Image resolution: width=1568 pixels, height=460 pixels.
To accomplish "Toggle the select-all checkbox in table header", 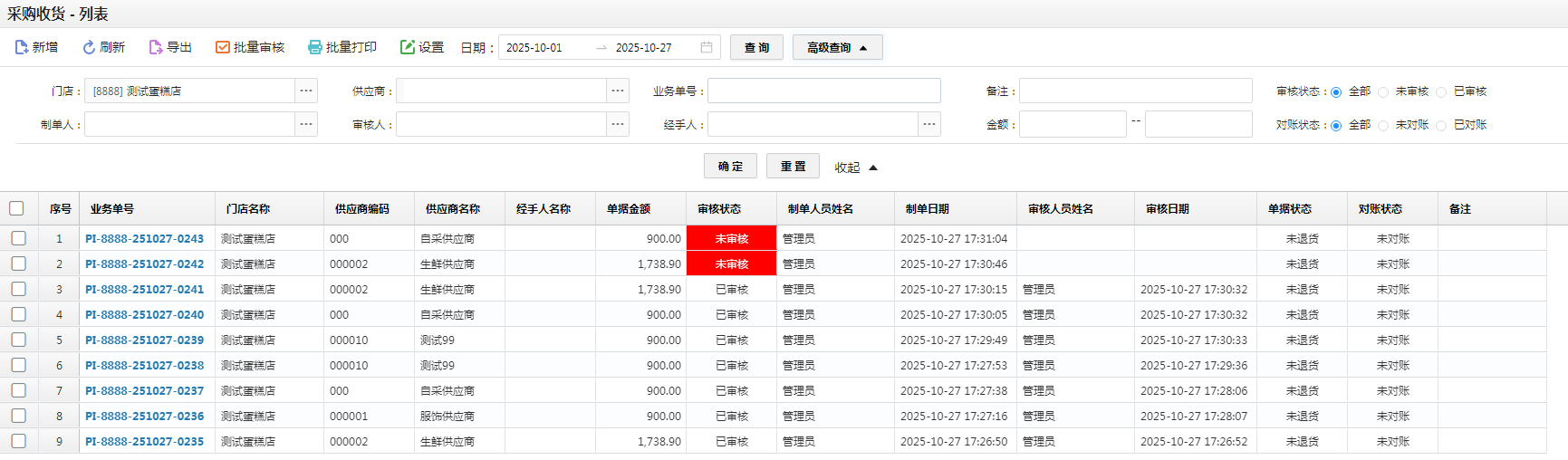I will [16, 208].
